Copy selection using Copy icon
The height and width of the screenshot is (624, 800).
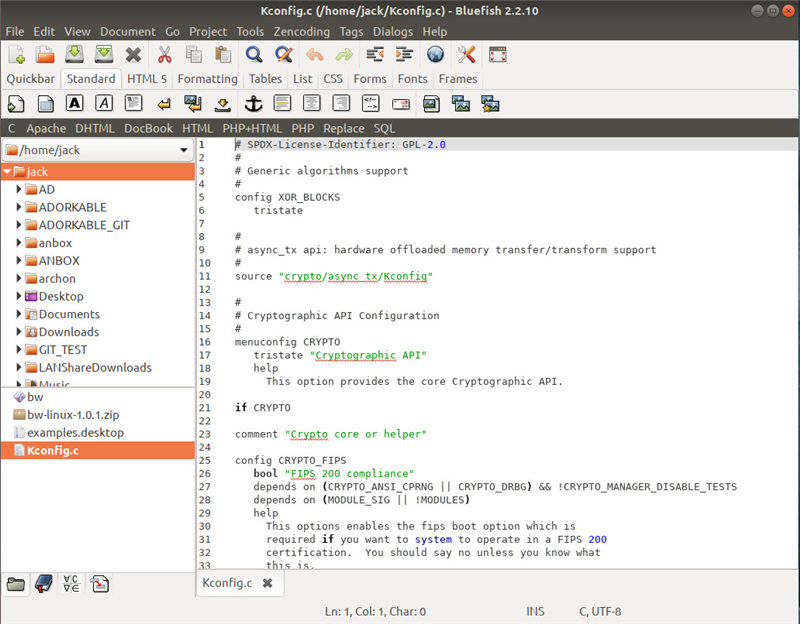(x=194, y=54)
